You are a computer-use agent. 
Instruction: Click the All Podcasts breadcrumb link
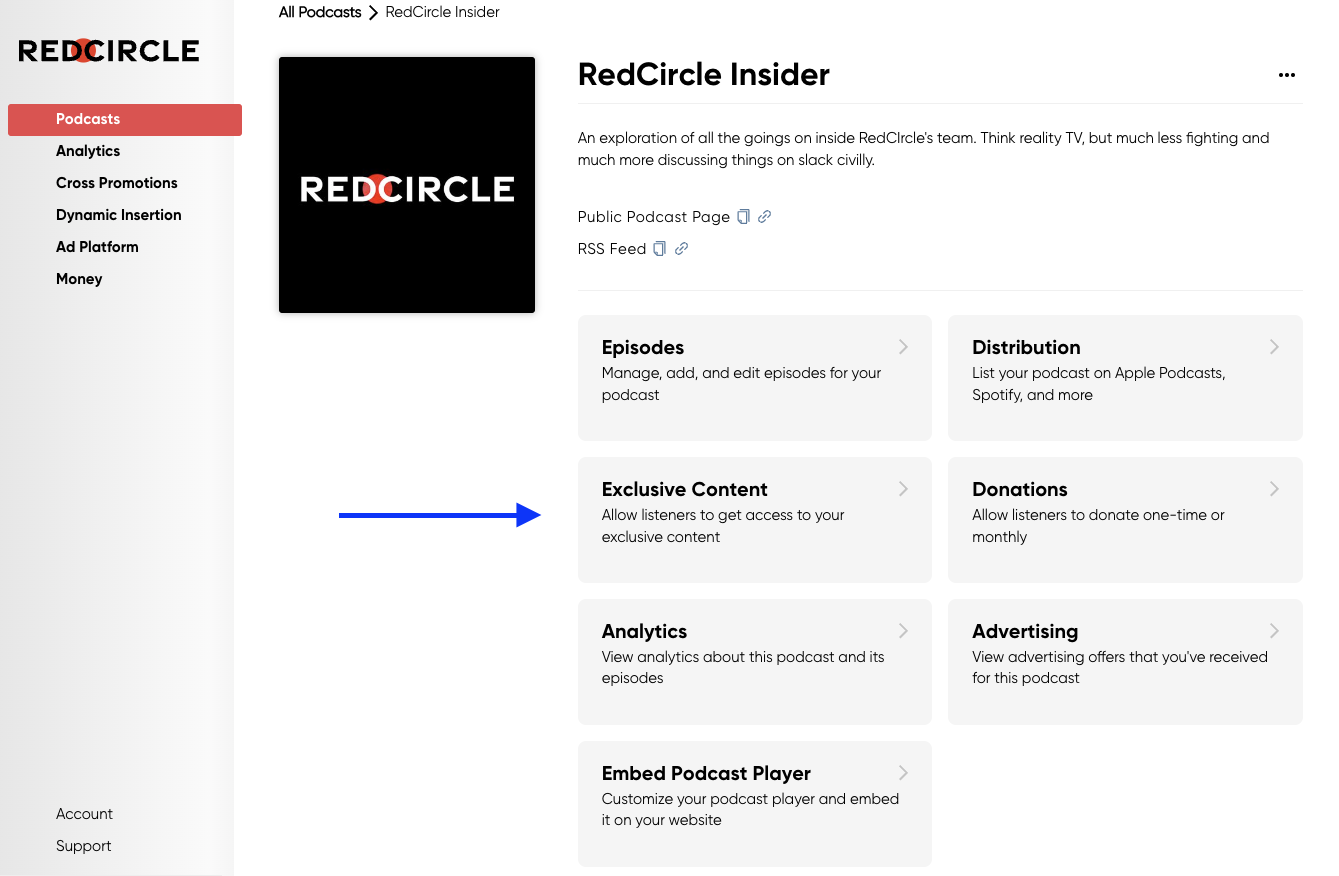(x=320, y=12)
